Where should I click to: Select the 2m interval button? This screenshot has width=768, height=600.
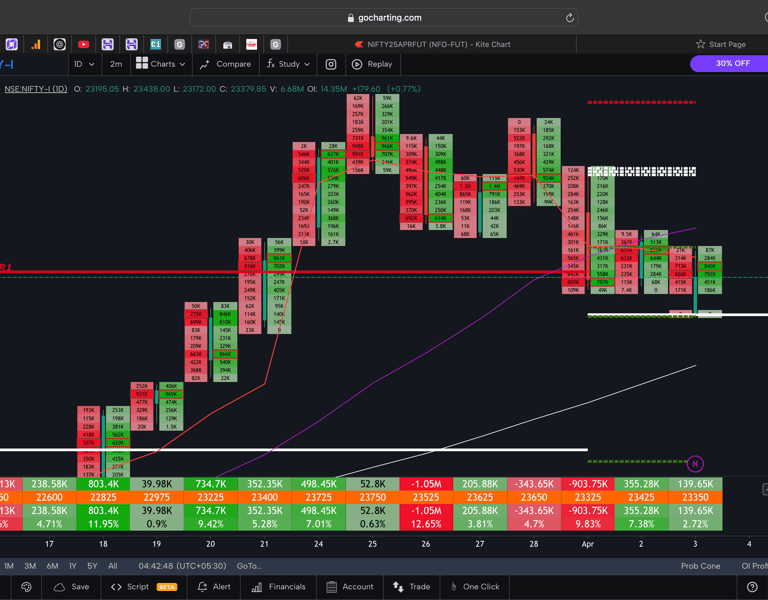pos(116,64)
